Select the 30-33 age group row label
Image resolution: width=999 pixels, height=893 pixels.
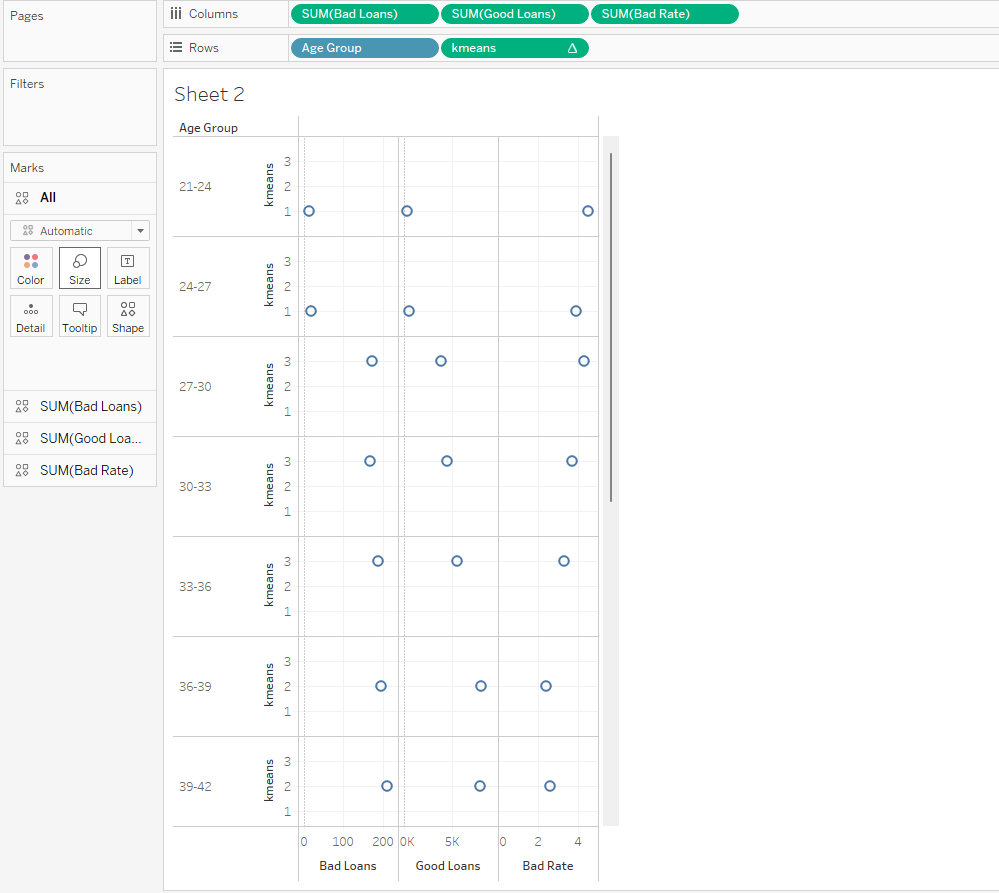click(195, 487)
